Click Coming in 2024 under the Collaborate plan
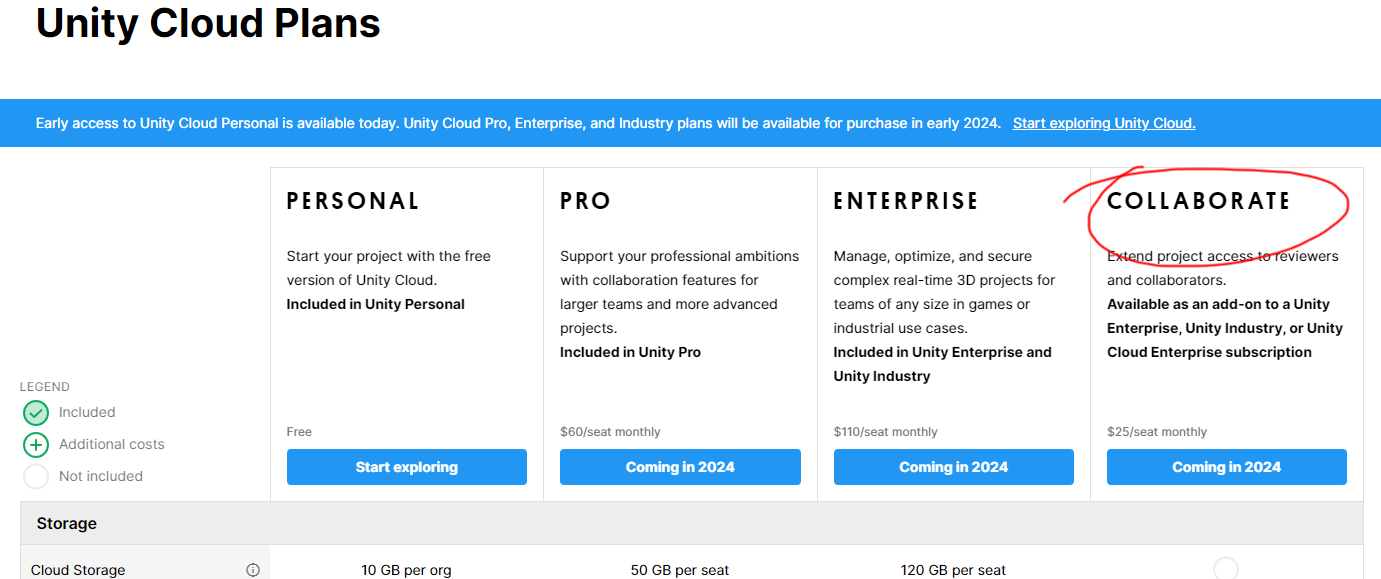Image resolution: width=1381 pixels, height=579 pixels. click(x=1226, y=467)
